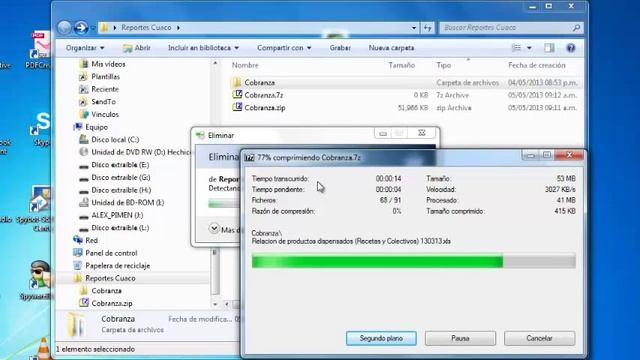The width and height of the screenshot is (640, 360).
Task: Close the Eliminar dialog window
Action: click(422, 133)
